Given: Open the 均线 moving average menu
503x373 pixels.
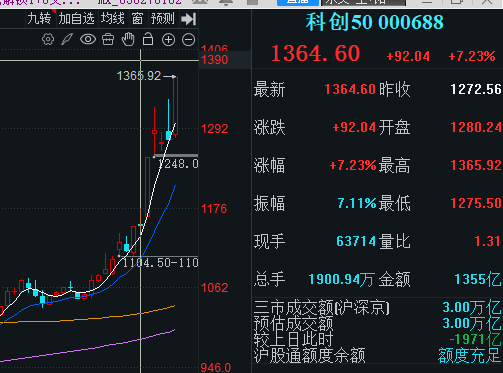Looking at the screenshot, I should point(113,19).
